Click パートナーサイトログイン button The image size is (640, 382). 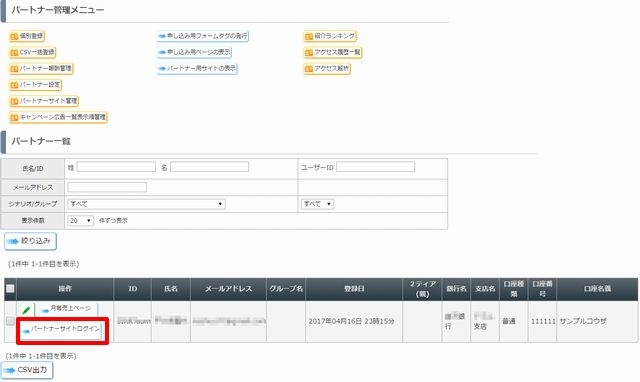pos(62,330)
